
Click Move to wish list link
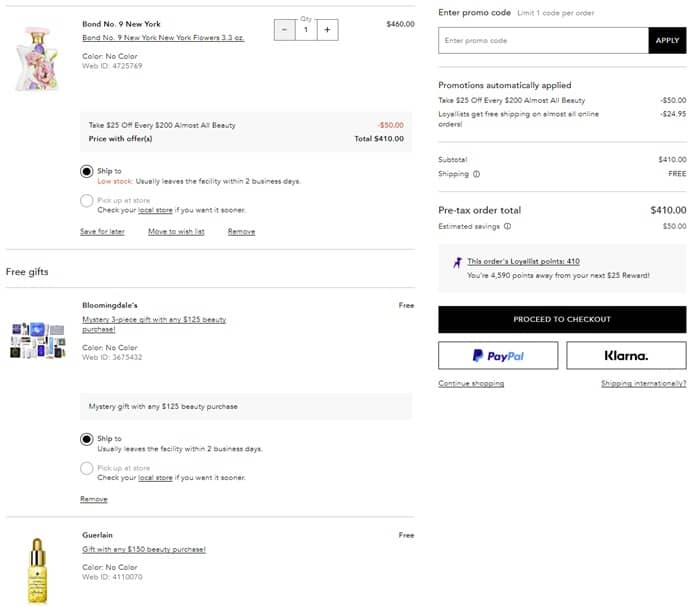click(x=176, y=231)
